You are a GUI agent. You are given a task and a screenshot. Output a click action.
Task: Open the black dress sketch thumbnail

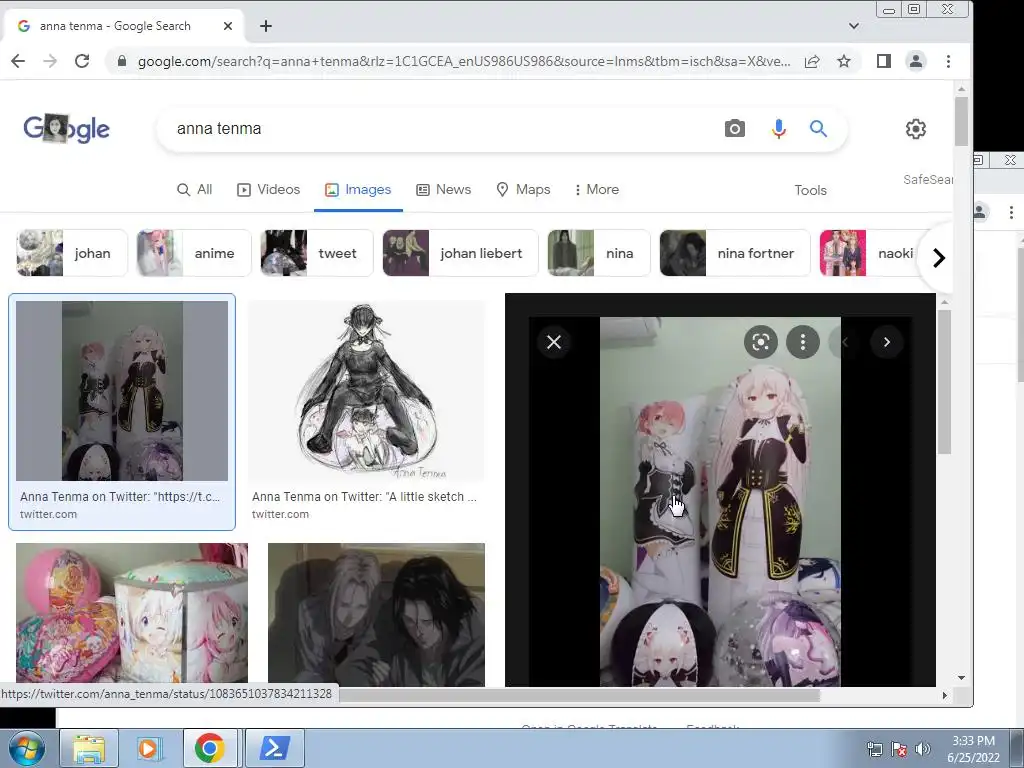(x=366, y=391)
